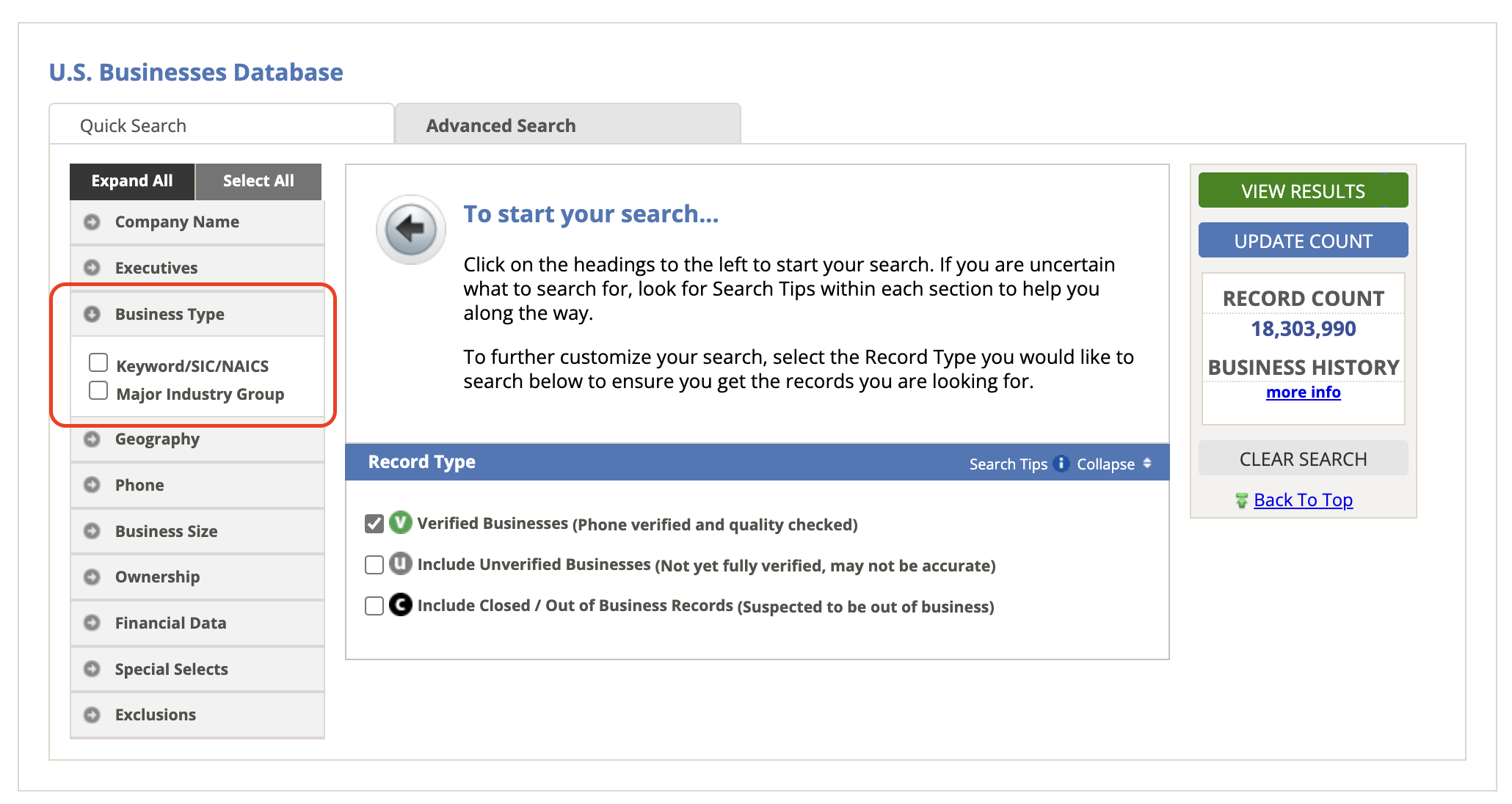1512x804 pixels.
Task: Click the gray U unverified icon
Action: 401,563
